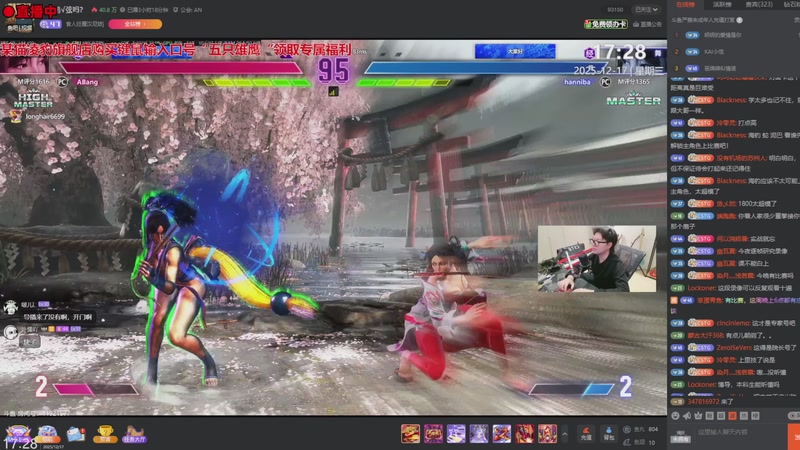Select the seventh gift in gift bar
800x450 pixels.
point(547,433)
